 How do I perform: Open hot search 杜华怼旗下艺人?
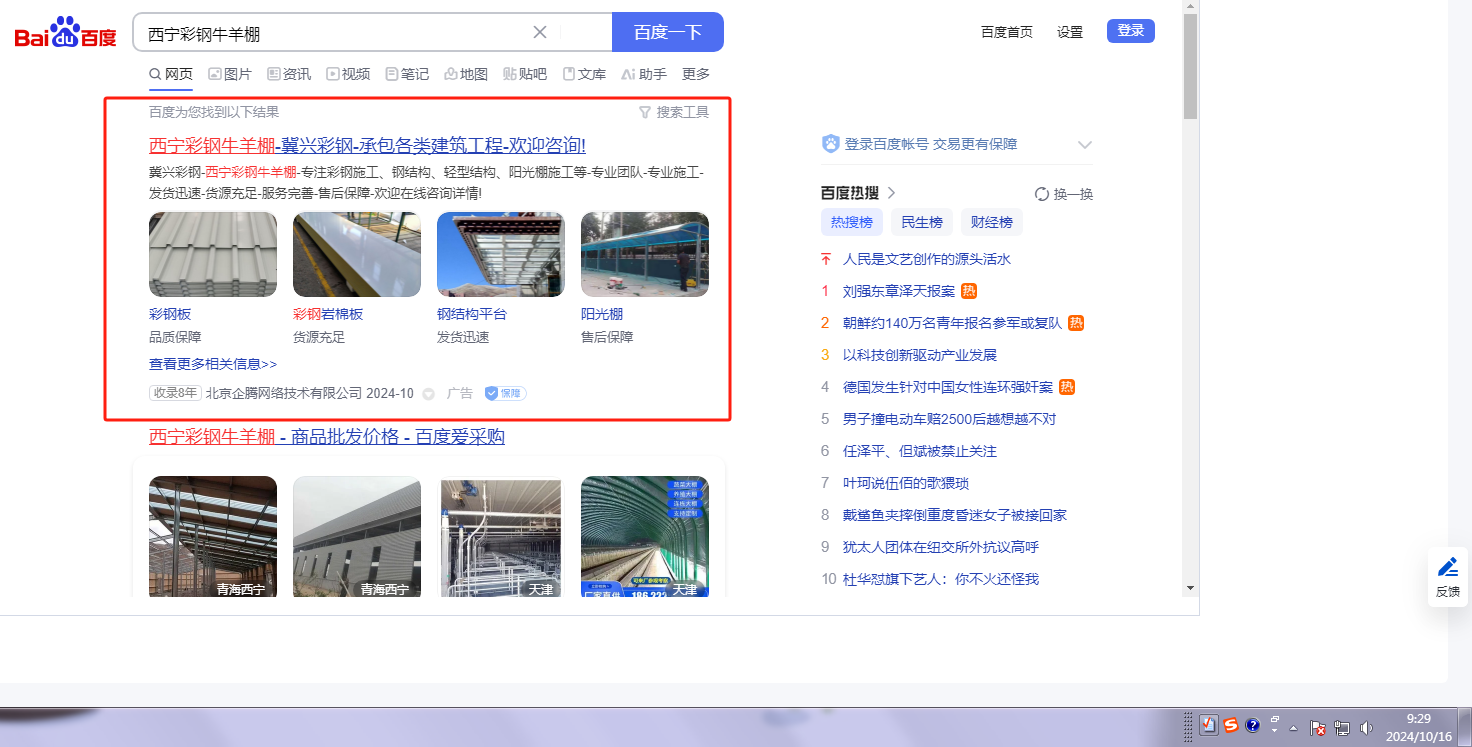[941, 579]
